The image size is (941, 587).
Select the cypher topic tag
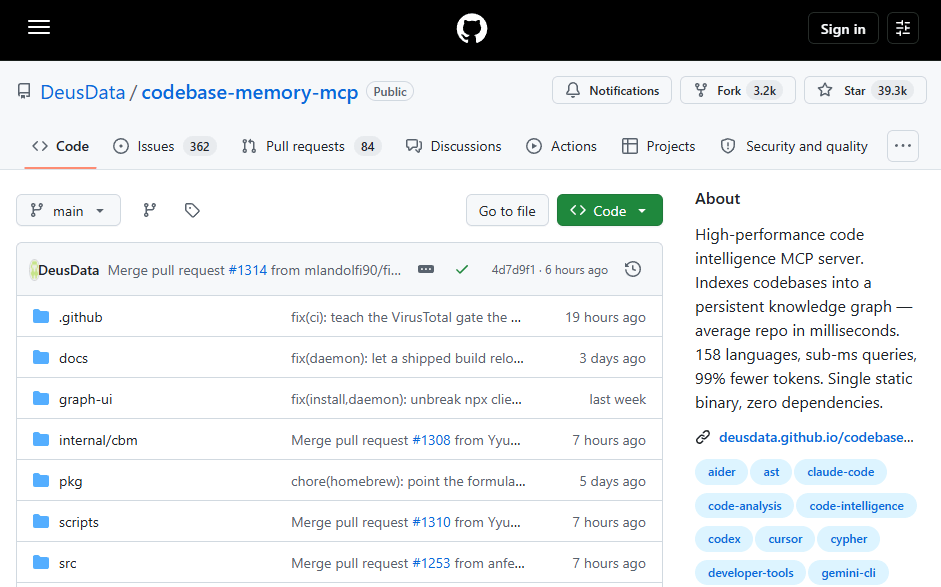click(849, 539)
